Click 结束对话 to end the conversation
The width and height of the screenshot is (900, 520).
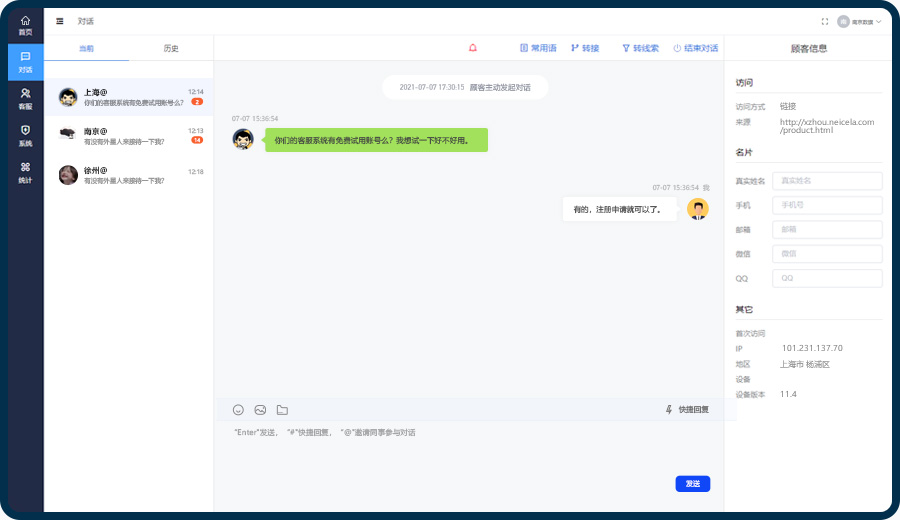coord(695,48)
